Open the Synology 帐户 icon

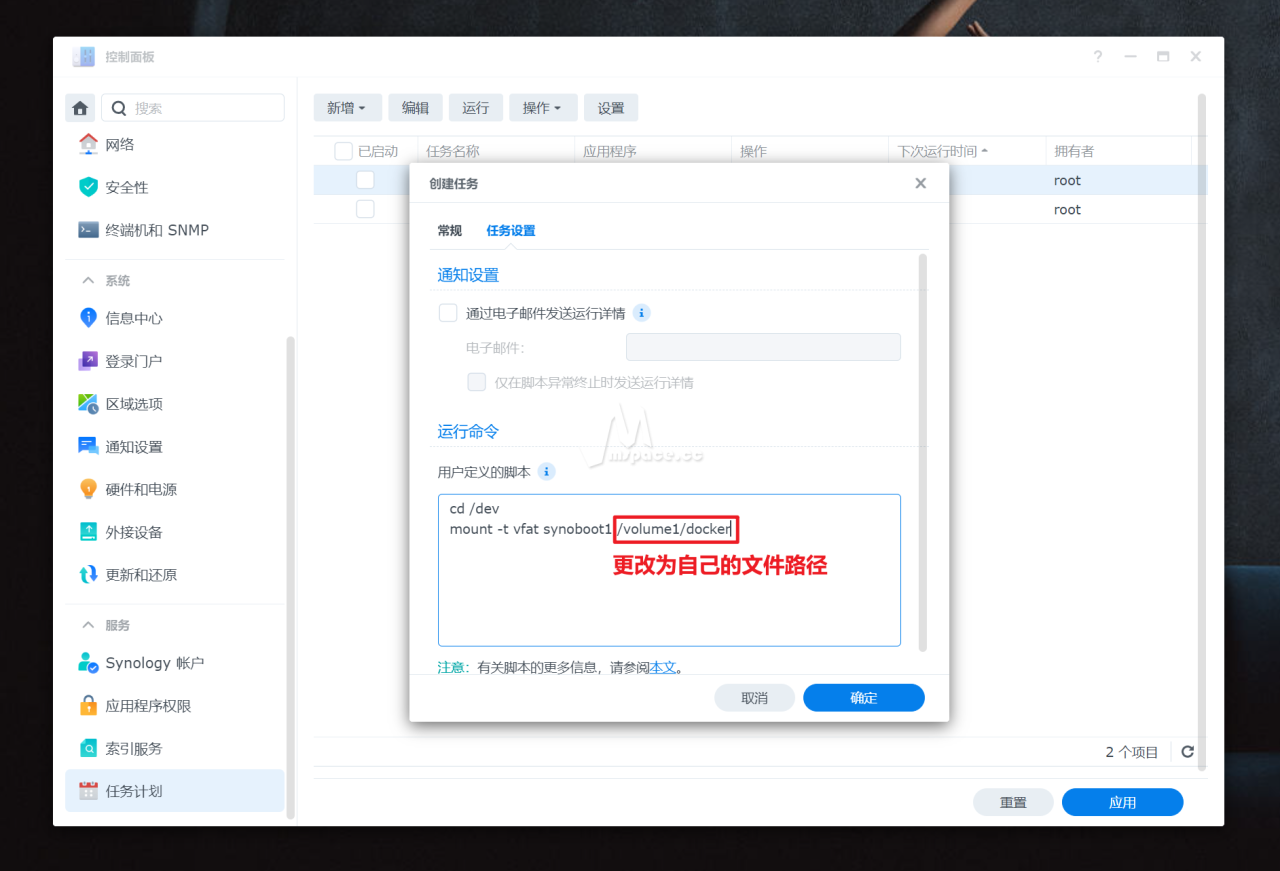click(88, 663)
